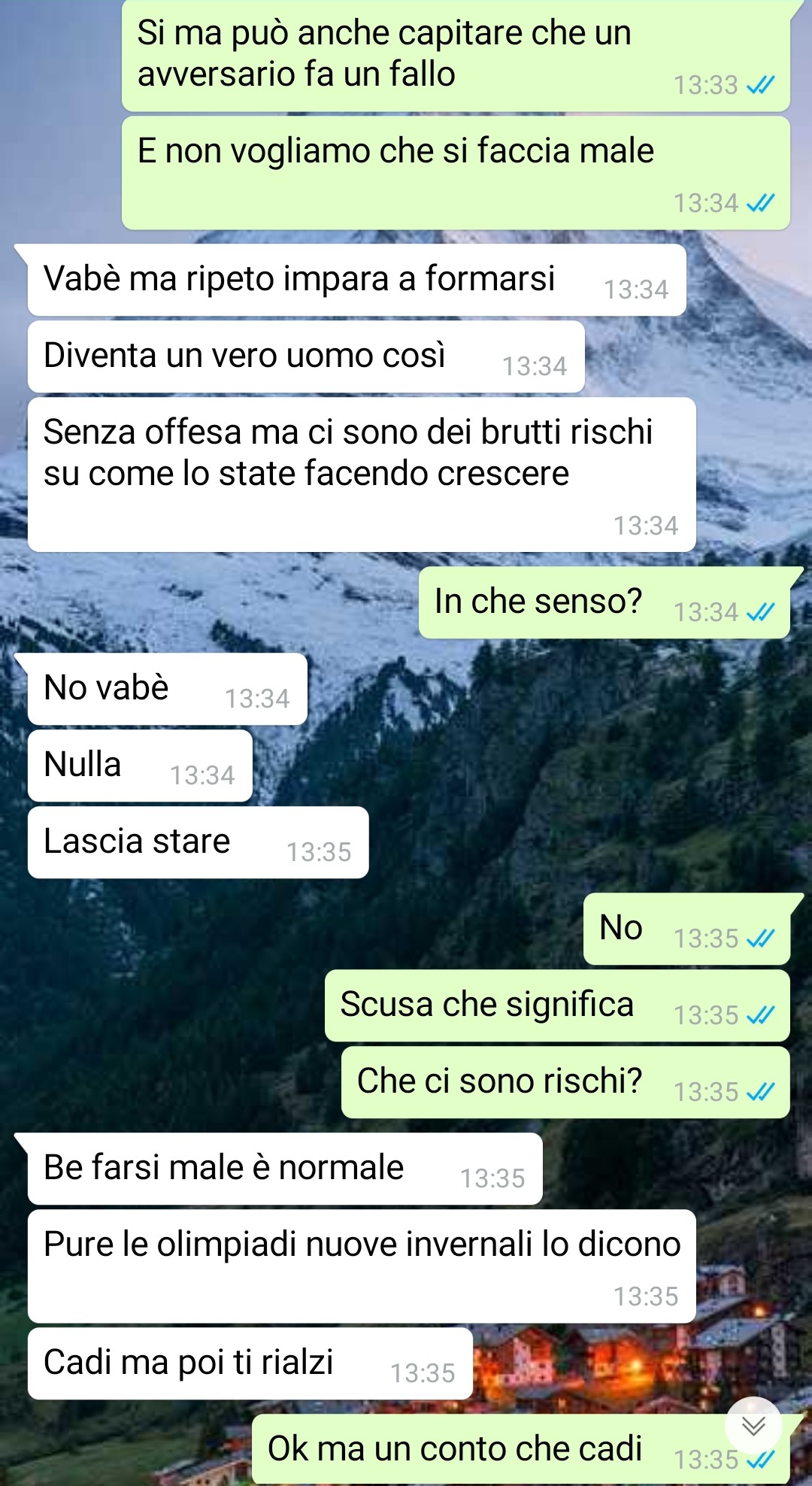Image resolution: width=812 pixels, height=1486 pixels.
Task: Select the "E non vogliamo che si faccia male" message
Action: click(456, 173)
